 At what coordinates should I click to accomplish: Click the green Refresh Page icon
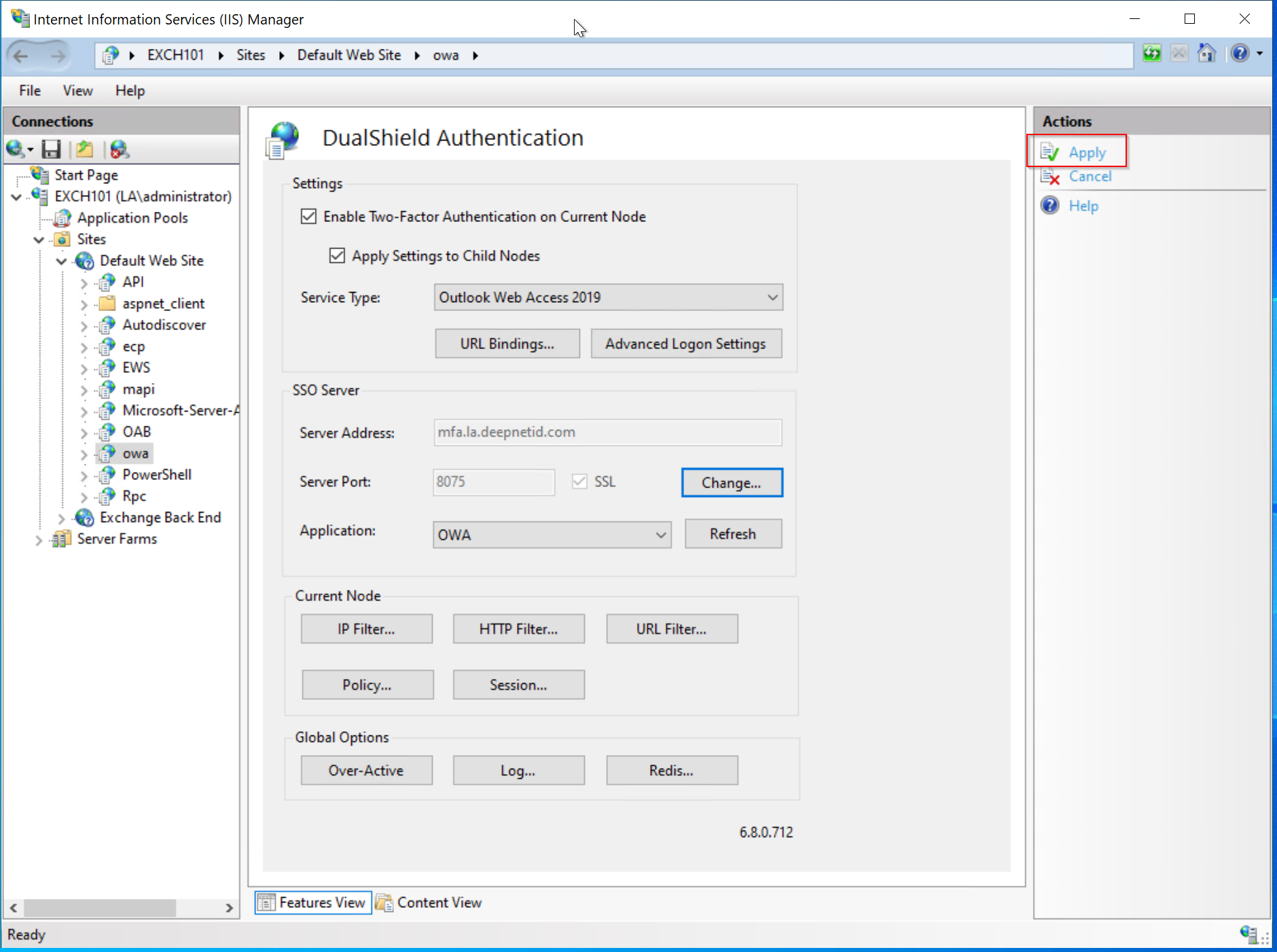tap(1151, 54)
